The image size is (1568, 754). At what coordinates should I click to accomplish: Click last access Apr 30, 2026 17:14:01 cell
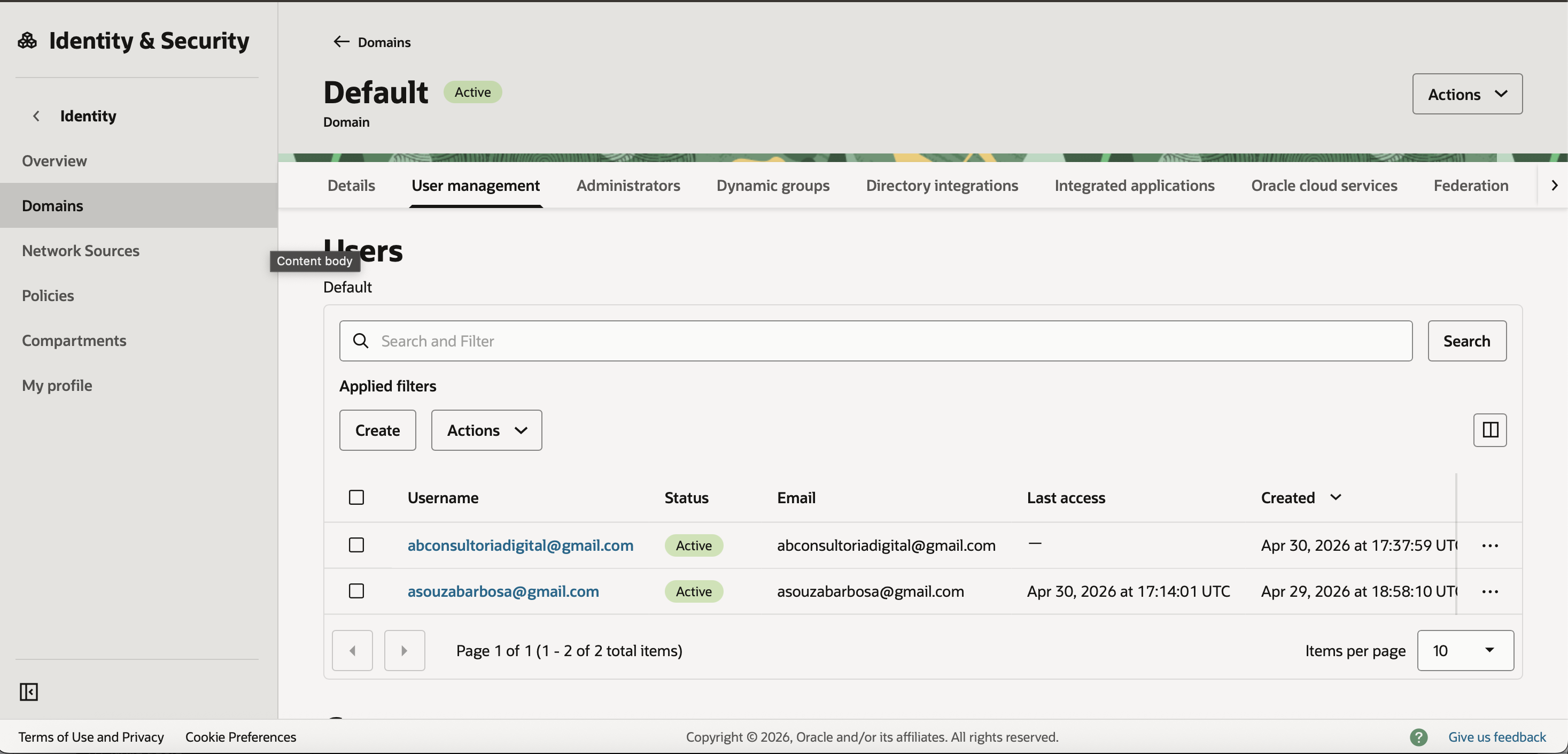[x=1129, y=591]
